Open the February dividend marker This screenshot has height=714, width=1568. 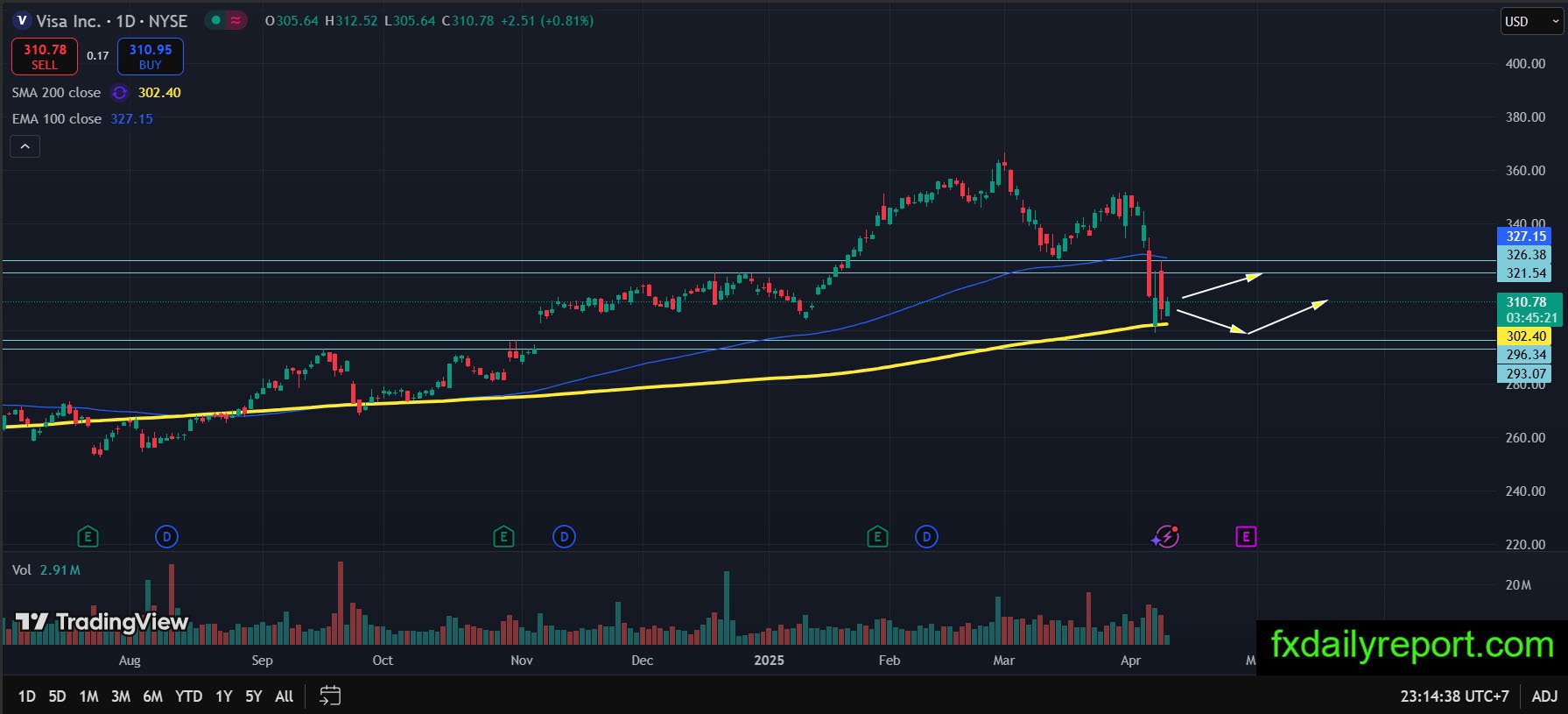tap(926, 536)
